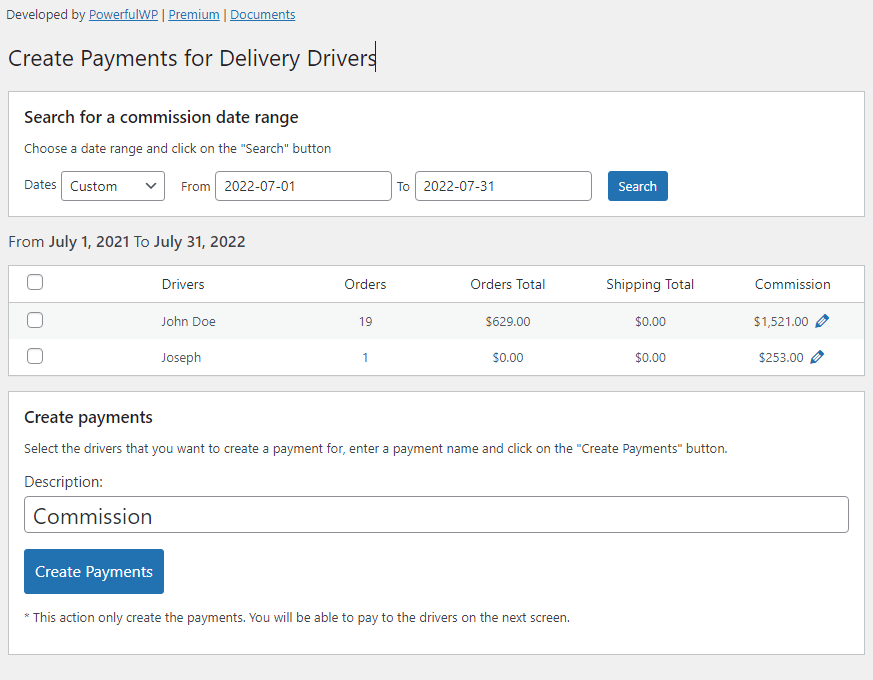Screen dimensions: 873x680
Task: Open the Premium link
Action: click(193, 14)
